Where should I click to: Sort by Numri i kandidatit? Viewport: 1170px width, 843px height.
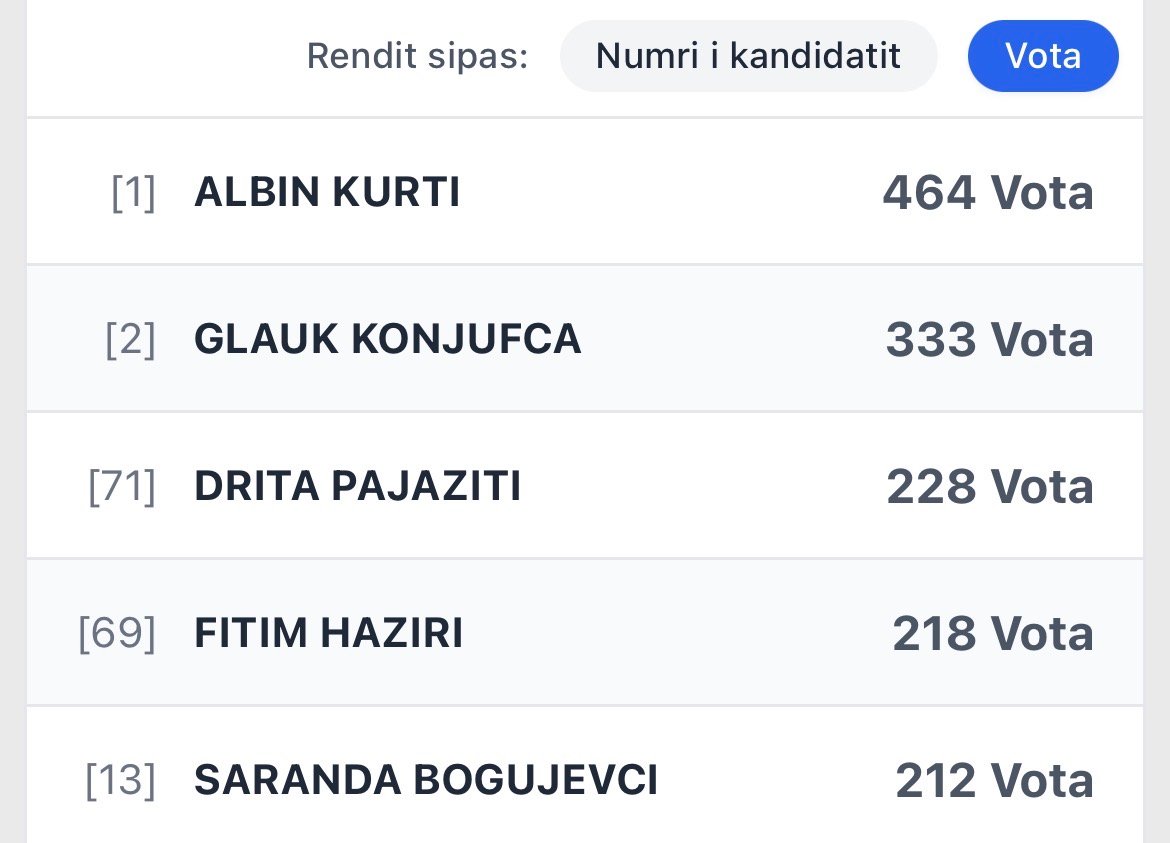[748, 56]
